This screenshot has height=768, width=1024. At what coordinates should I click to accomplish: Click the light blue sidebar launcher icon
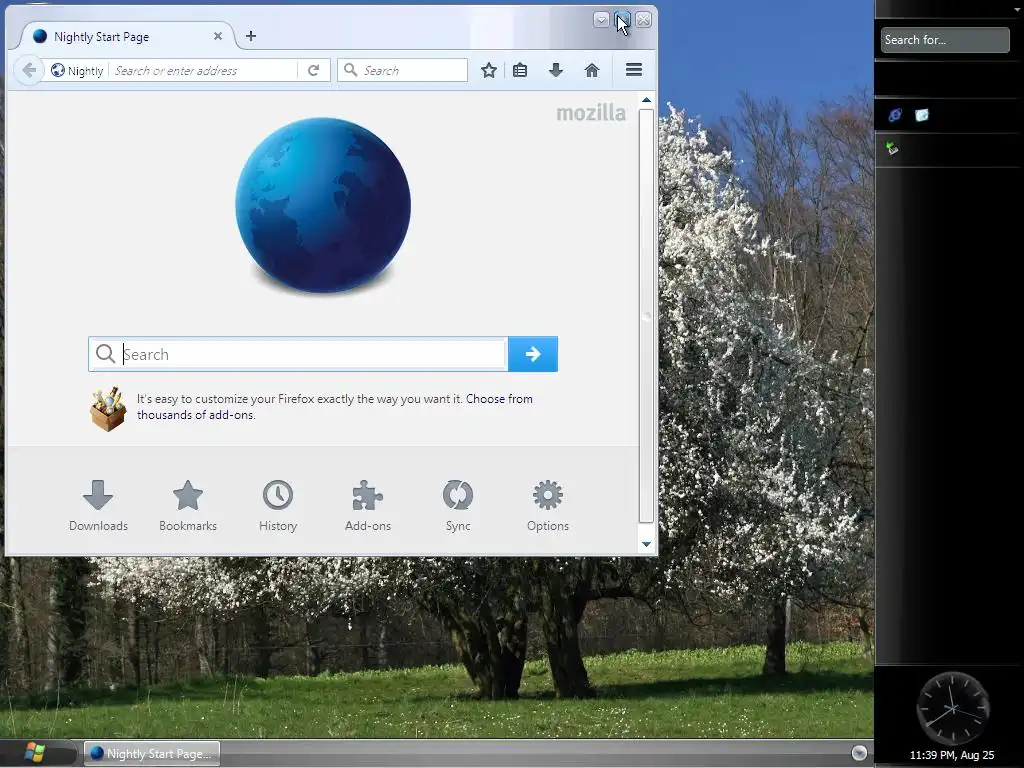click(x=921, y=115)
